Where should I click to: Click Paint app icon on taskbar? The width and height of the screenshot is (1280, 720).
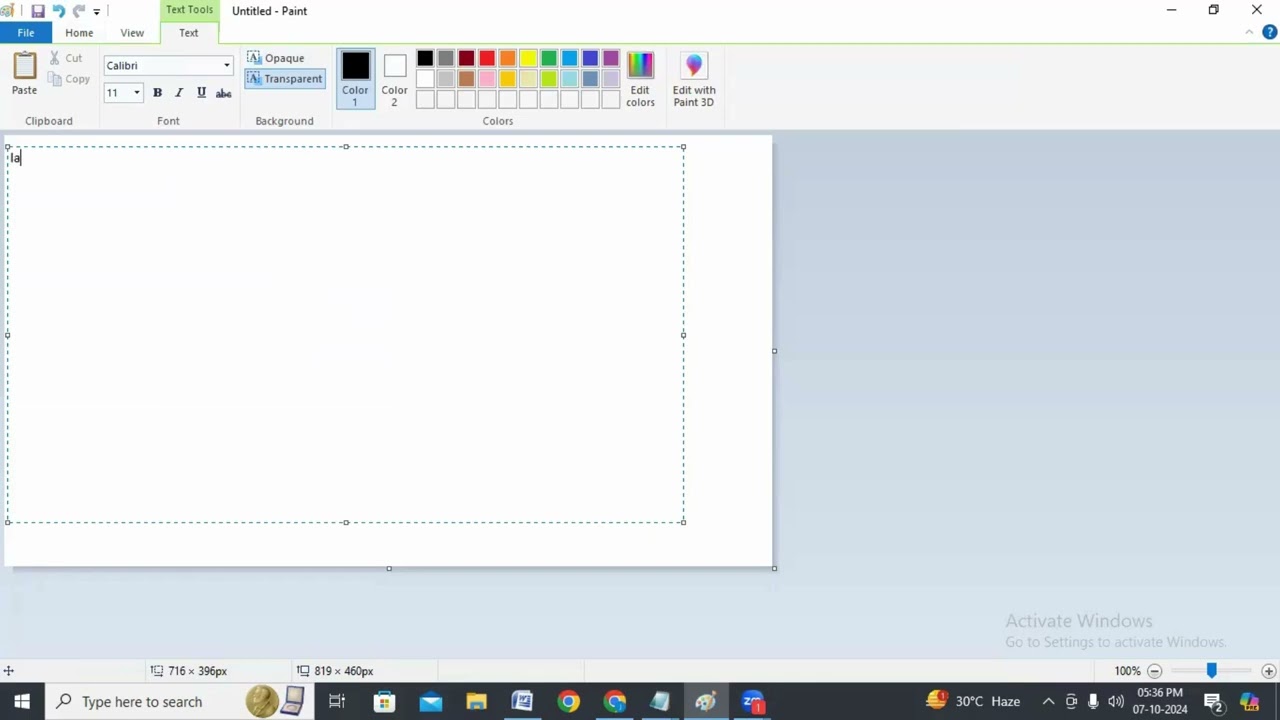point(706,702)
